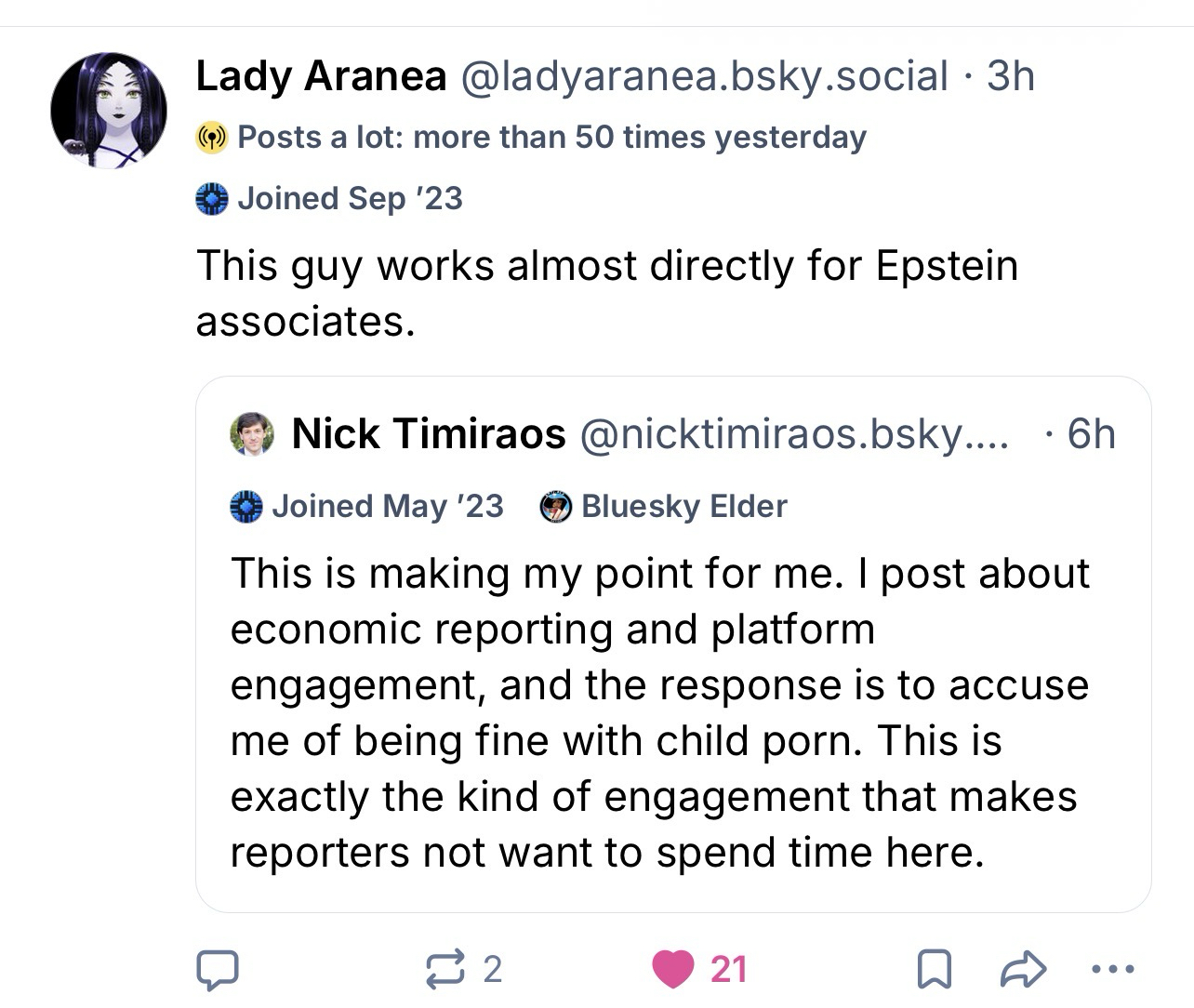Click the Lady Aranea display name
The width and height of the screenshot is (1194, 1008).
tap(321, 76)
